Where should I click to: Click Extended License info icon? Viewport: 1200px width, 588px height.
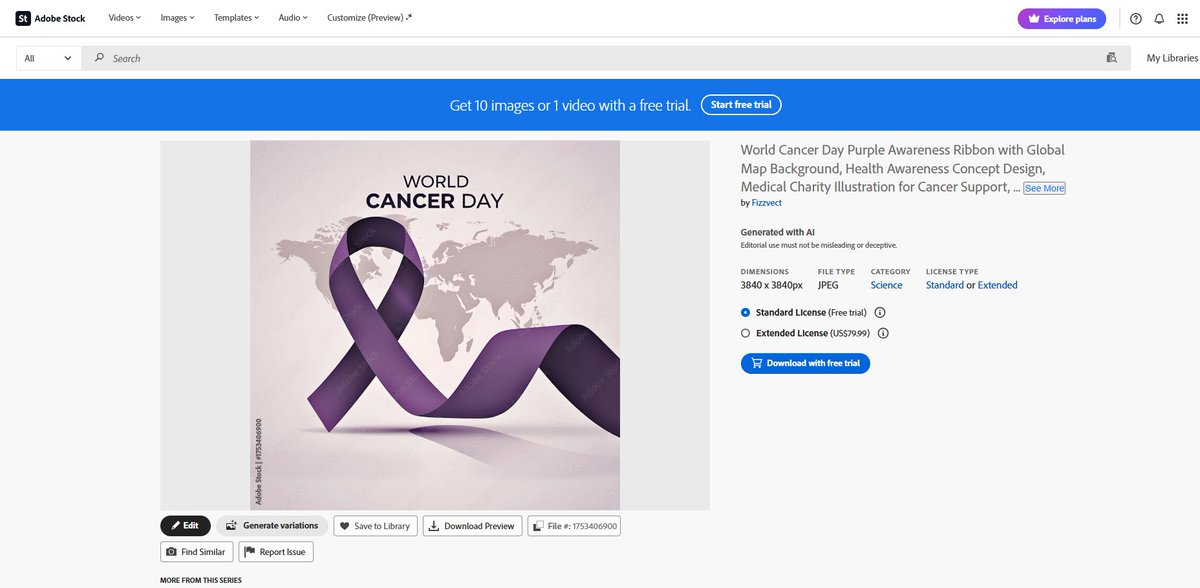[x=883, y=333]
